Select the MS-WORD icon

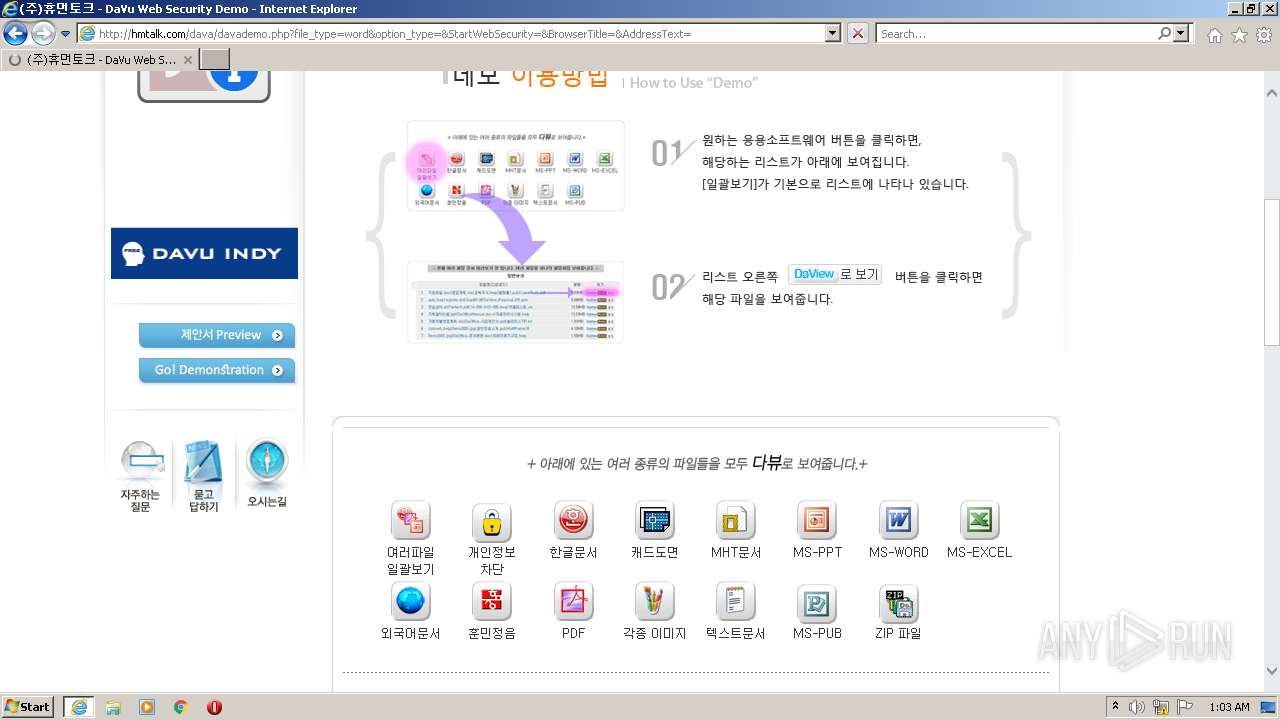(x=898, y=521)
